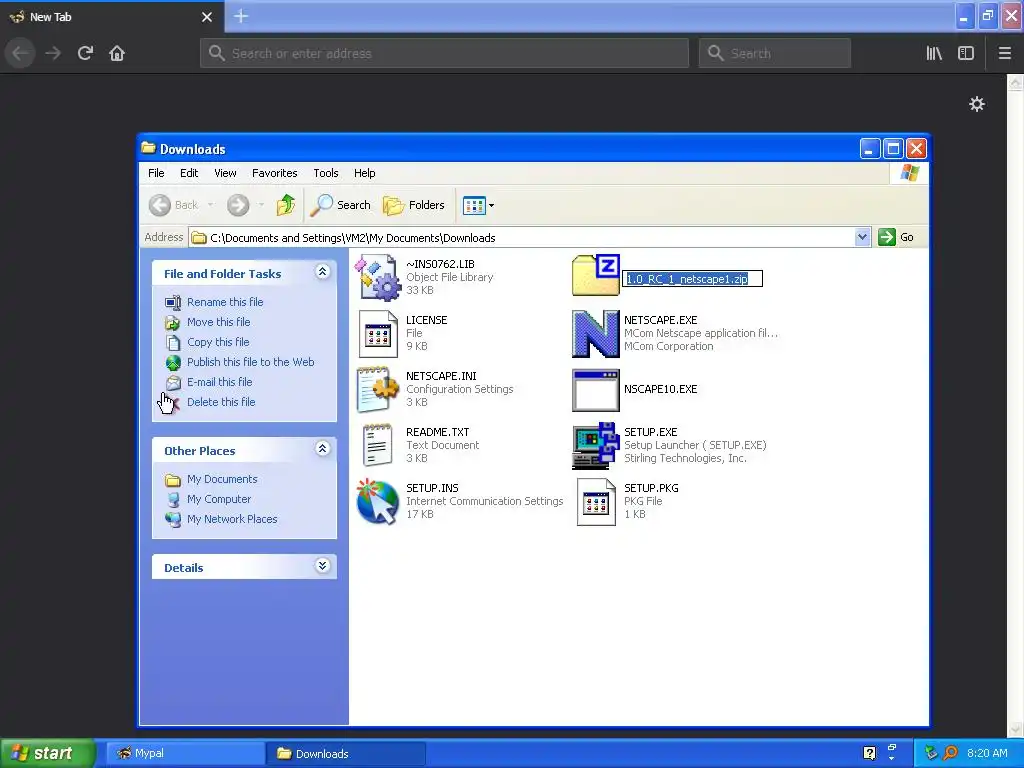
Task: Open the browser library icon
Action: tap(934, 53)
